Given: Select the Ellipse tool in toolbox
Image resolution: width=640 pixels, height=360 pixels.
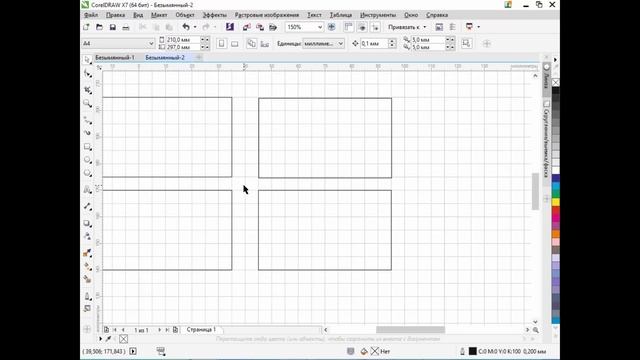Looking at the screenshot, I should point(87,160).
